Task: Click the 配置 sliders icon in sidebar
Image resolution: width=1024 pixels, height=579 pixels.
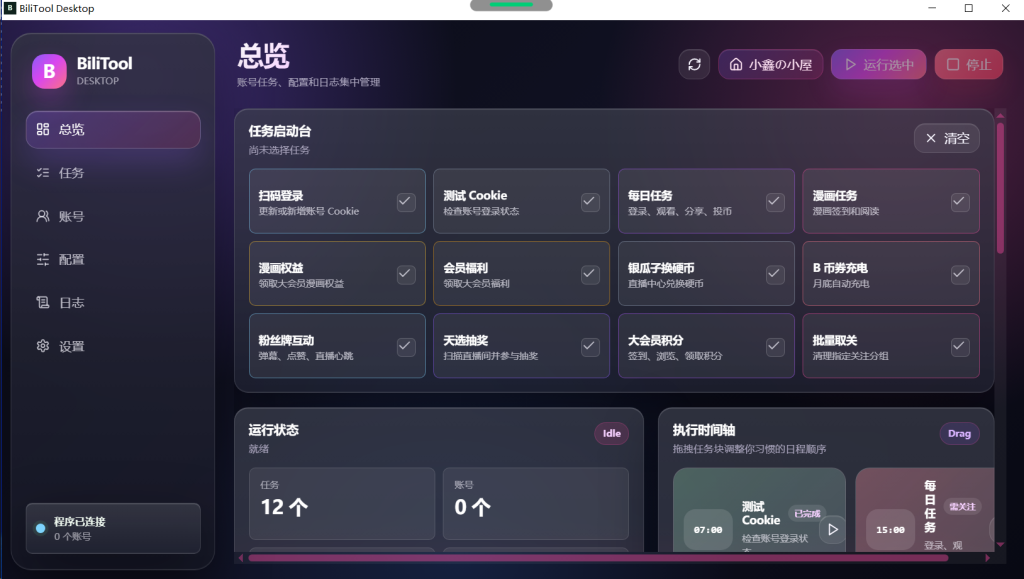Action: click(43, 260)
